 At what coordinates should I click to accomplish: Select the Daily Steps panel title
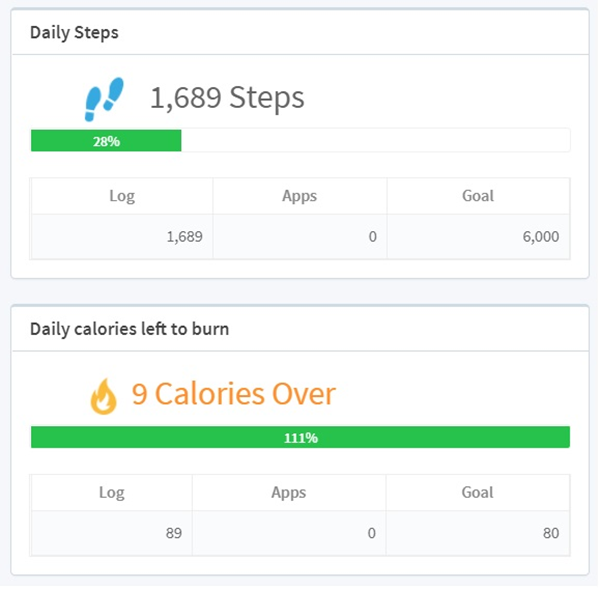point(74,33)
